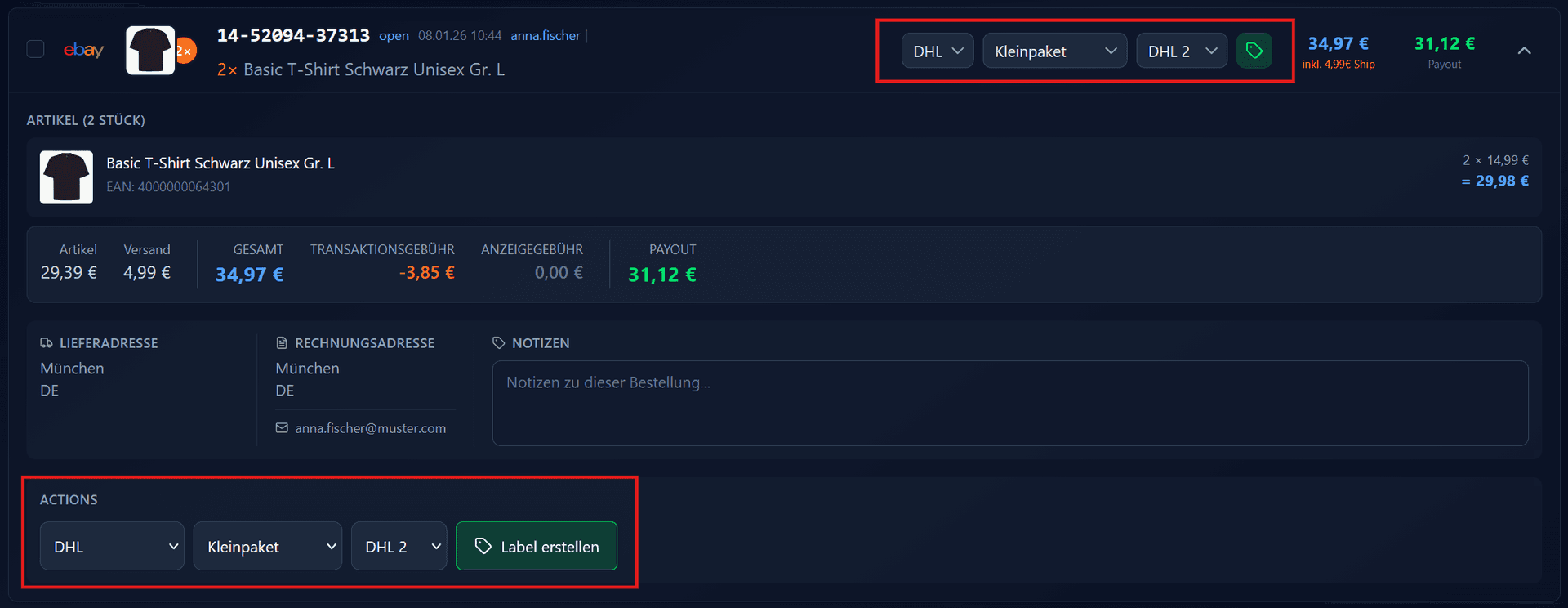Select order number 14-52094-37313
Image resolution: width=1568 pixels, height=608 pixels.
pos(293,35)
